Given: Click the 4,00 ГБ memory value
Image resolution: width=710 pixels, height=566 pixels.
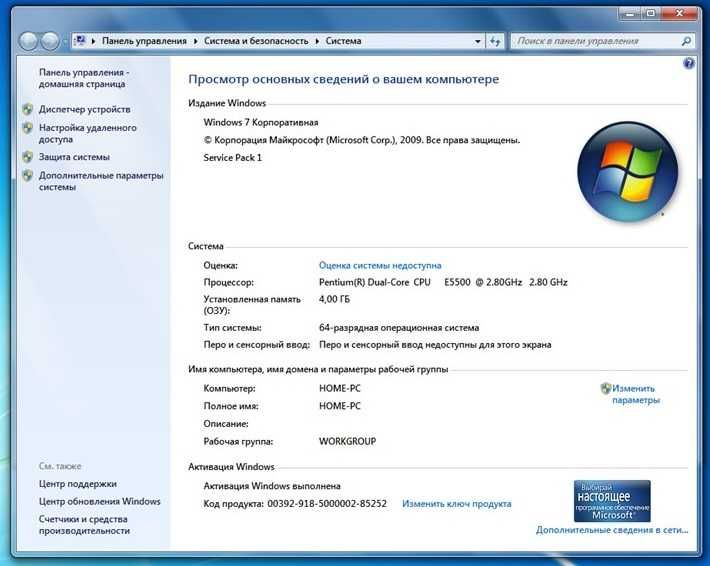Looking at the screenshot, I should (334, 299).
